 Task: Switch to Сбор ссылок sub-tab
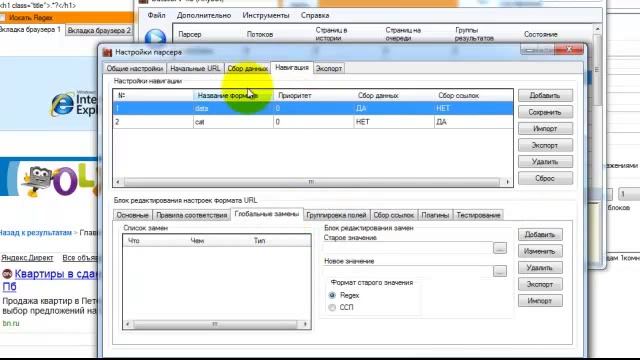(x=393, y=215)
